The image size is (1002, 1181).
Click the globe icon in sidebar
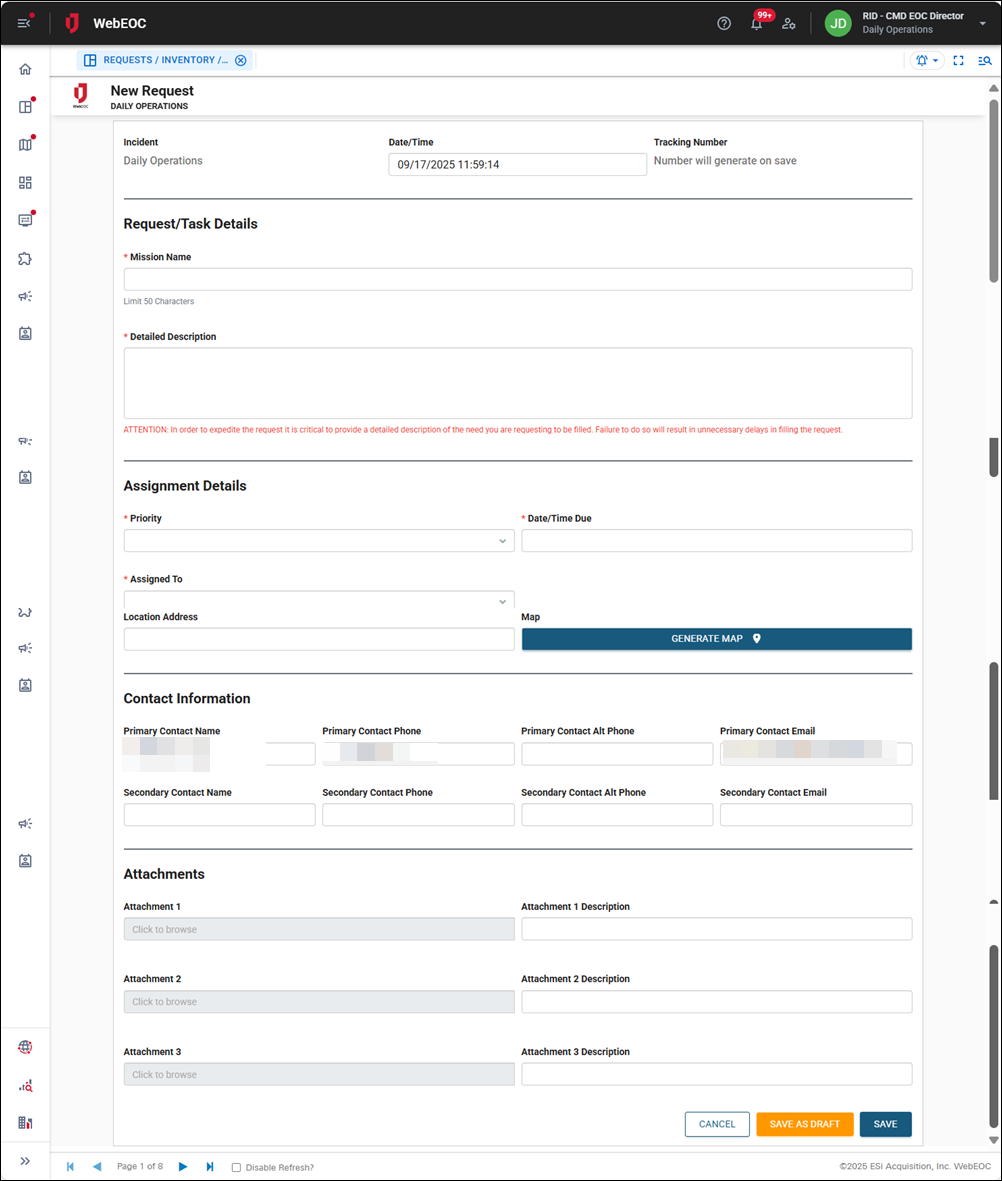[25, 1047]
